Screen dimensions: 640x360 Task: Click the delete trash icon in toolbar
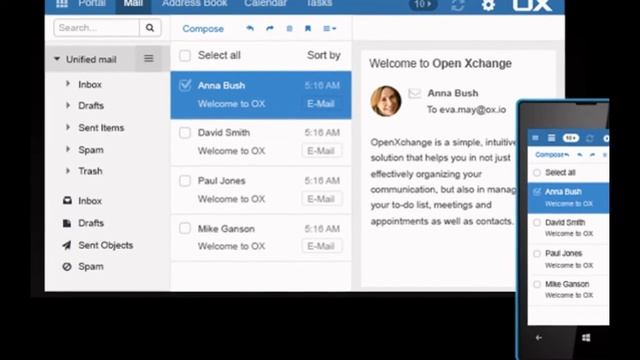289,29
